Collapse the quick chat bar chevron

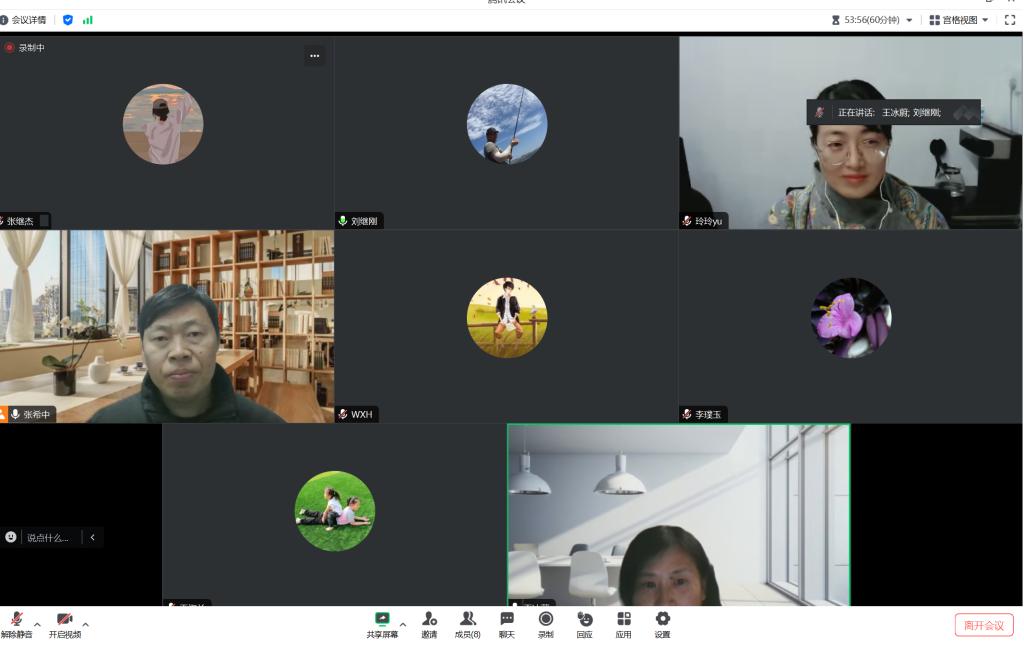pyautogui.click(x=93, y=537)
